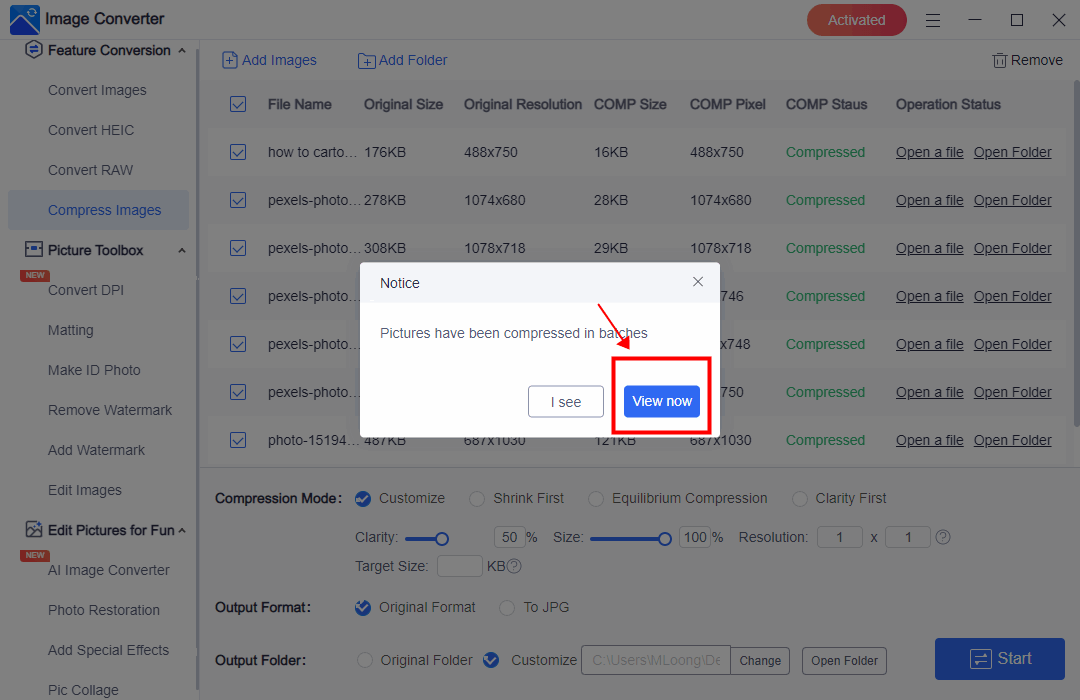Toggle the select-all checkbox in header
Screen dimensions: 1080x700
click(238, 104)
